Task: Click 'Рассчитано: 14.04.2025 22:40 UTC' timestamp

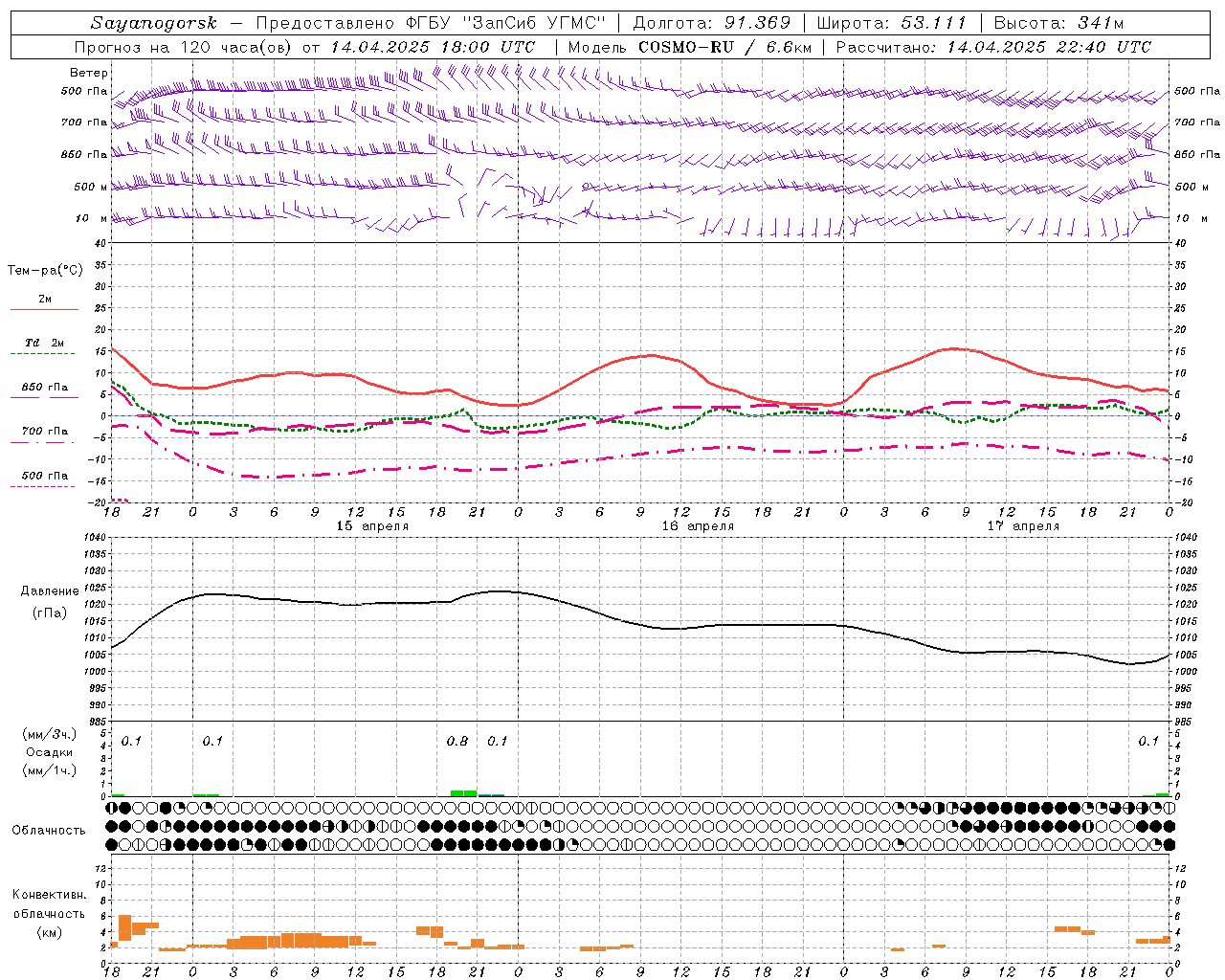Action: point(993,47)
